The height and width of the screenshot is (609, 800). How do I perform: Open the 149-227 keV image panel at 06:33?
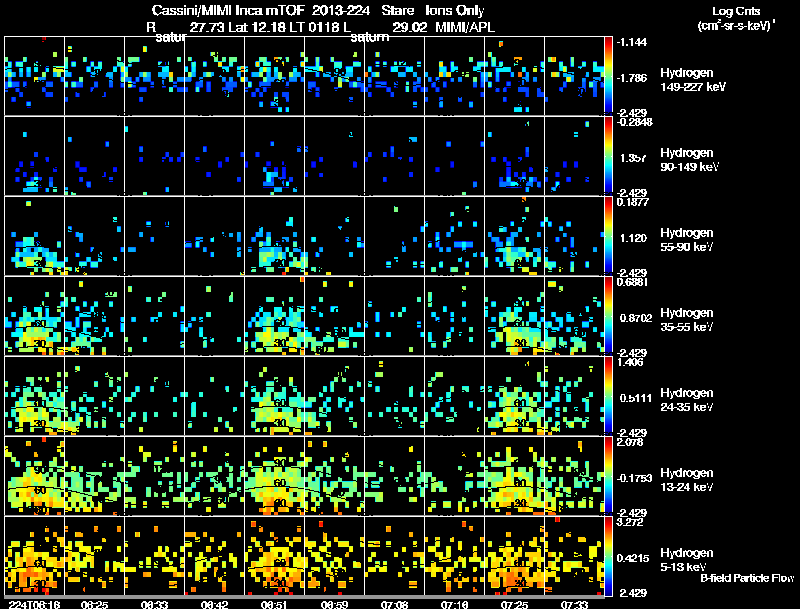click(155, 75)
